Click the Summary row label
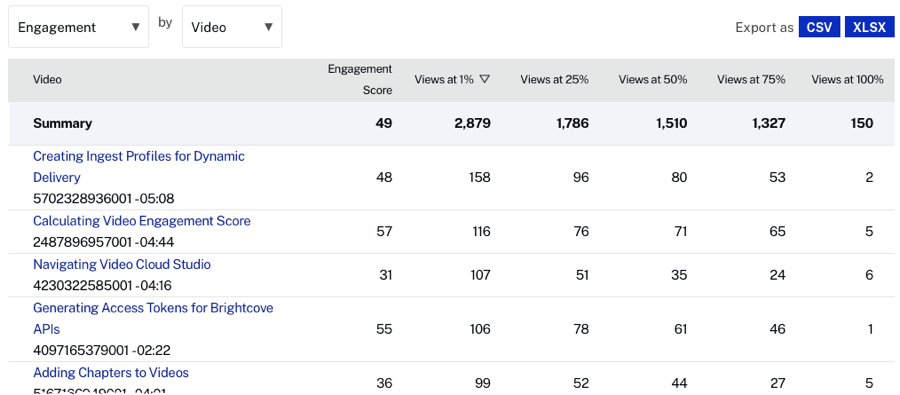Image resolution: width=900 pixels, height=395 pixels. (x=63, y=123)
